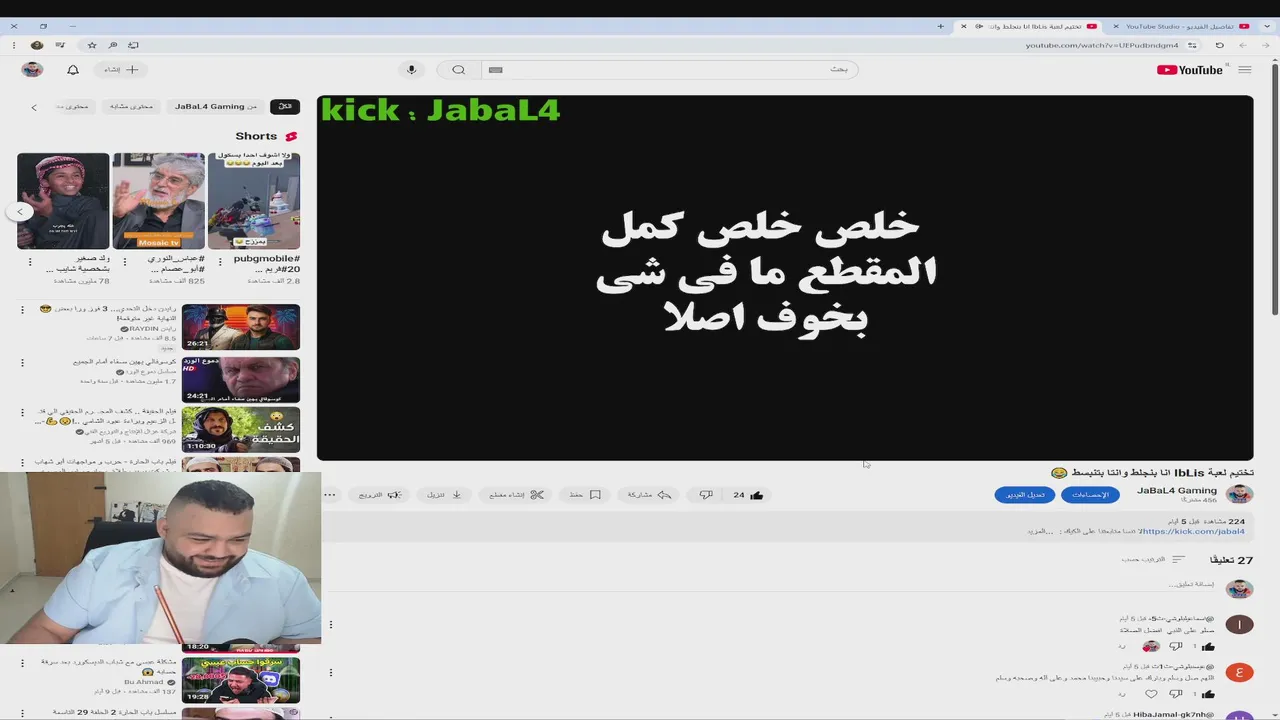The height and width of the screenshot is (720, 1280).
Task: Open JaBaL4 Gaming channel name
Action: click(1177, 490)
